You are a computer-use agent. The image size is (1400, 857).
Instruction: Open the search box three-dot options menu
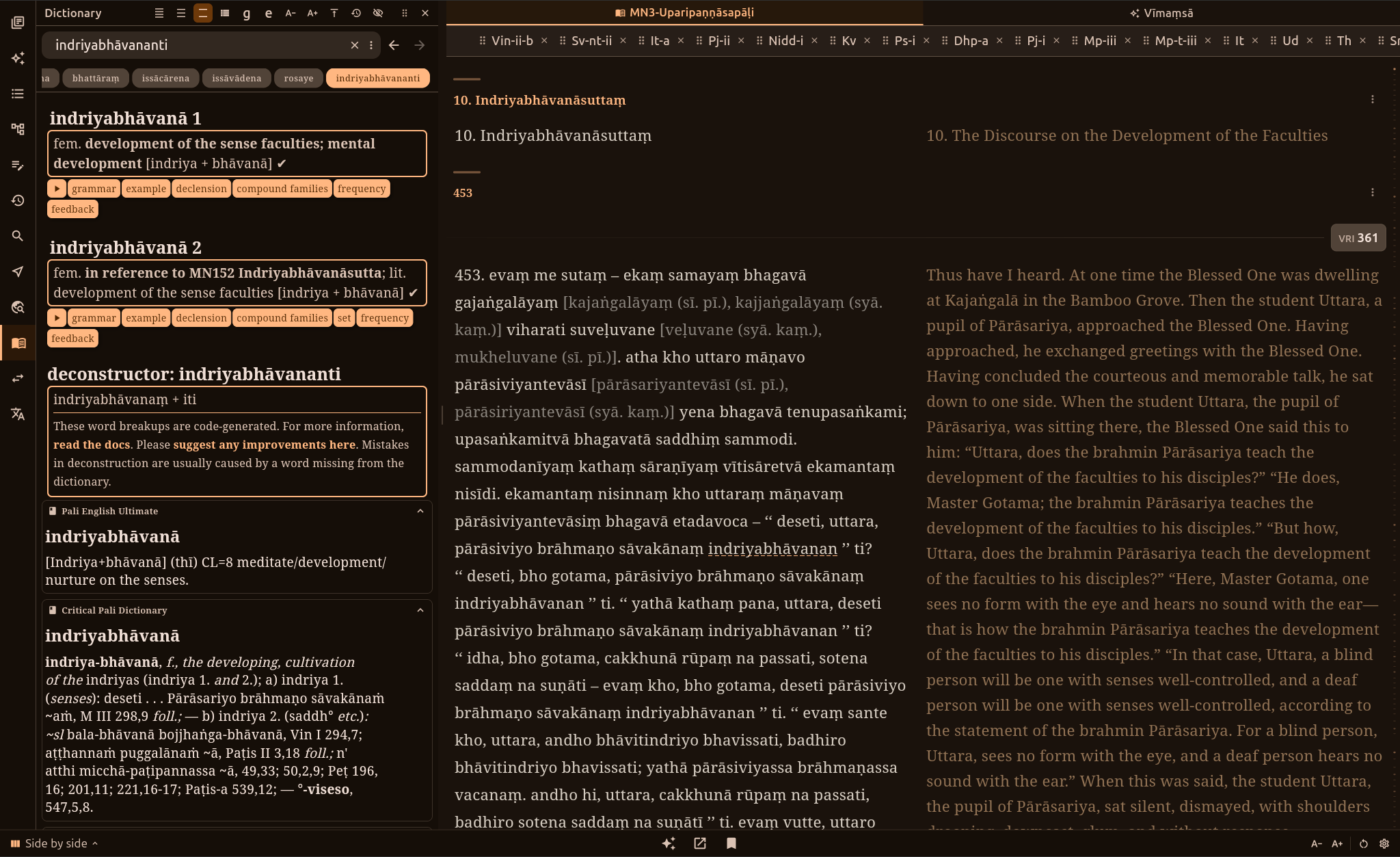click(x=371, y=45)
